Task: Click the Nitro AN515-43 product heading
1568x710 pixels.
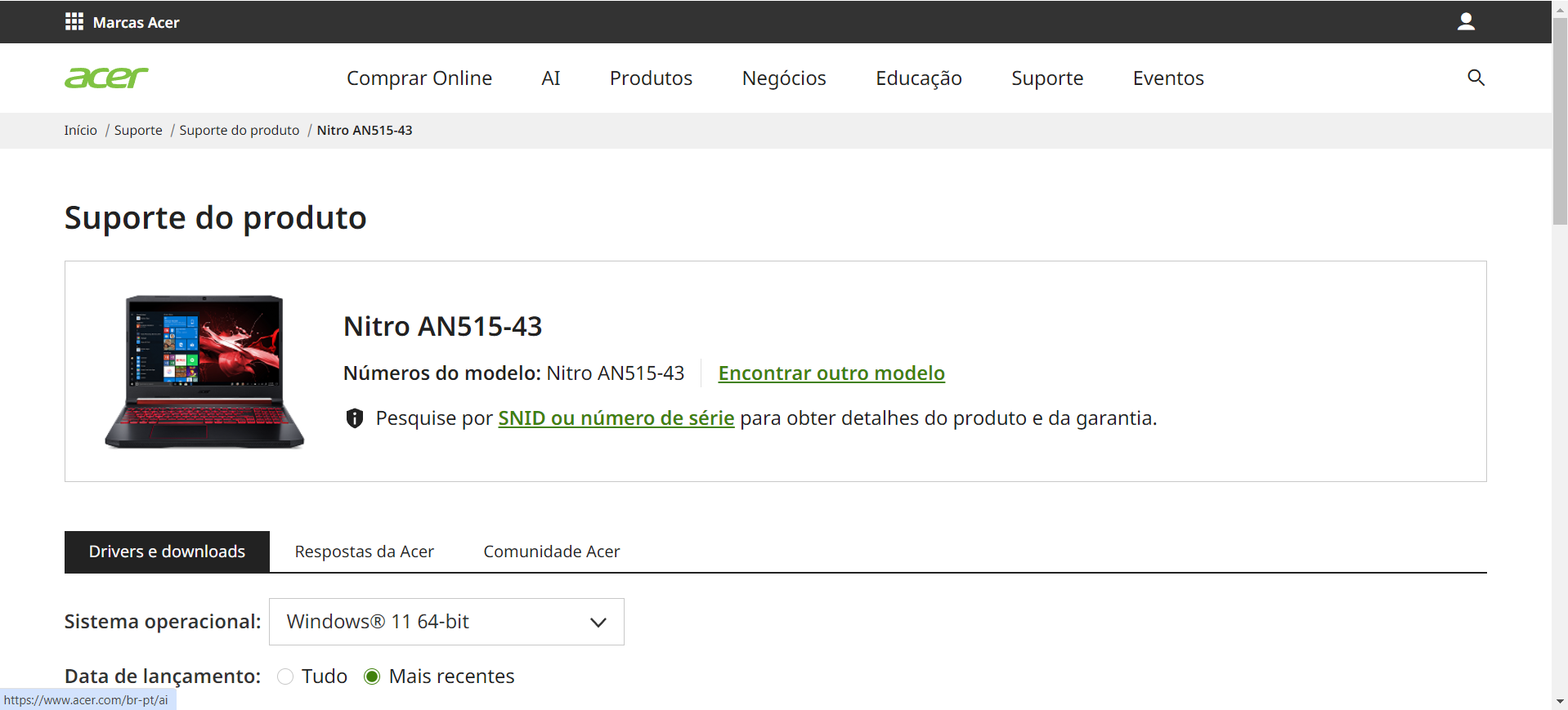Action: click(442, 326)
